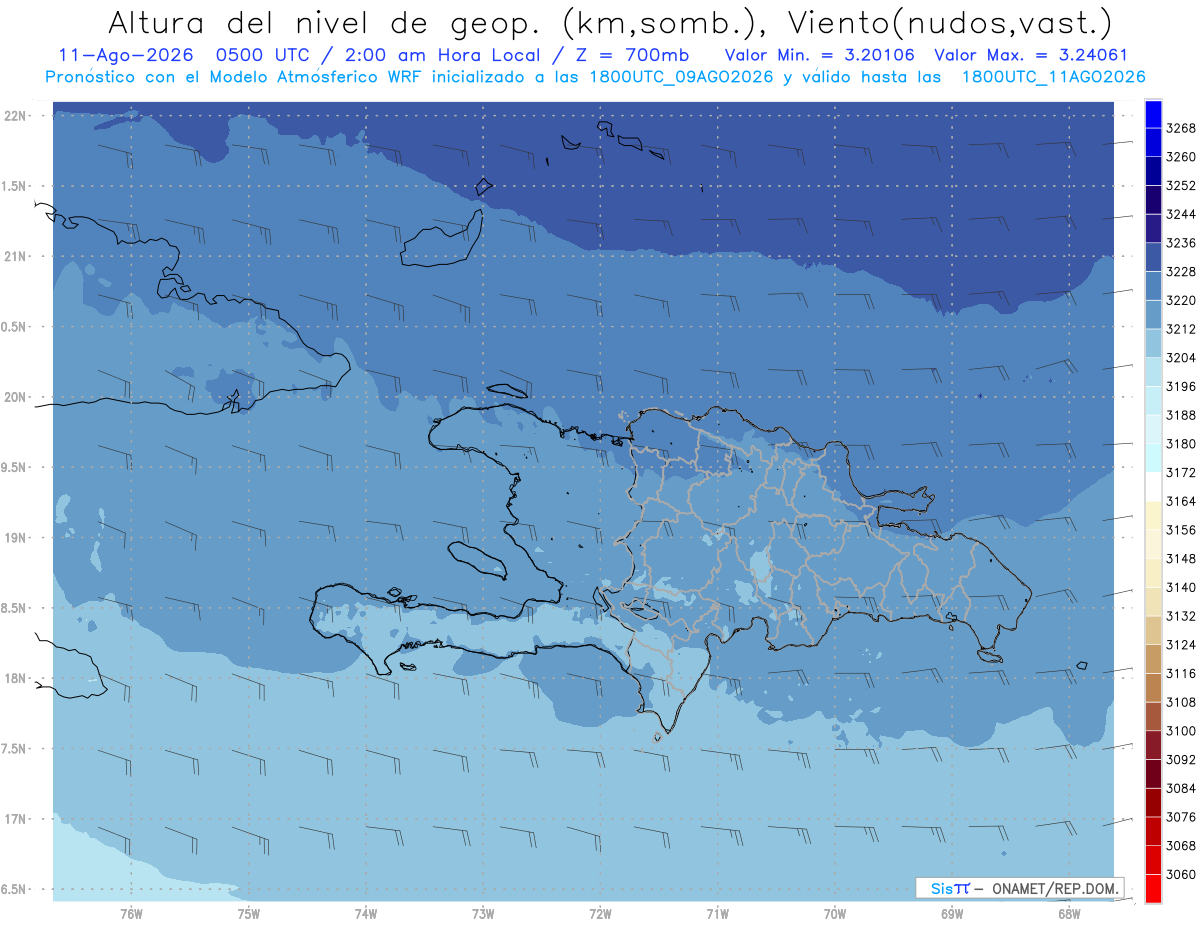The width and height of the screenshot is (1200, 927).
Task: Click the colorbar value '3108'
Action: coord(1181,702)
